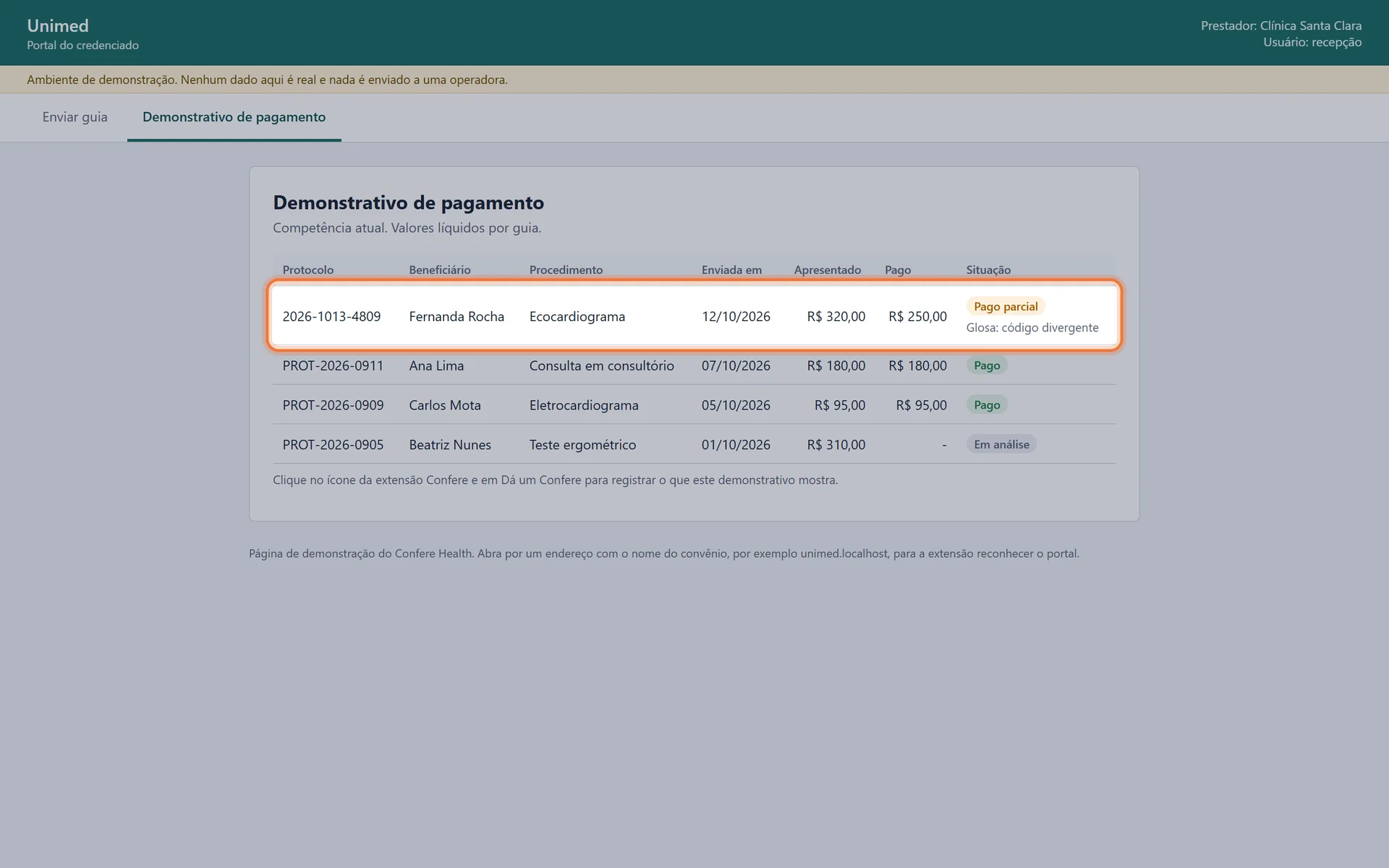1389x868 pixels.
Task: Click the Glosa: código divergente note
Action: 1032,328
